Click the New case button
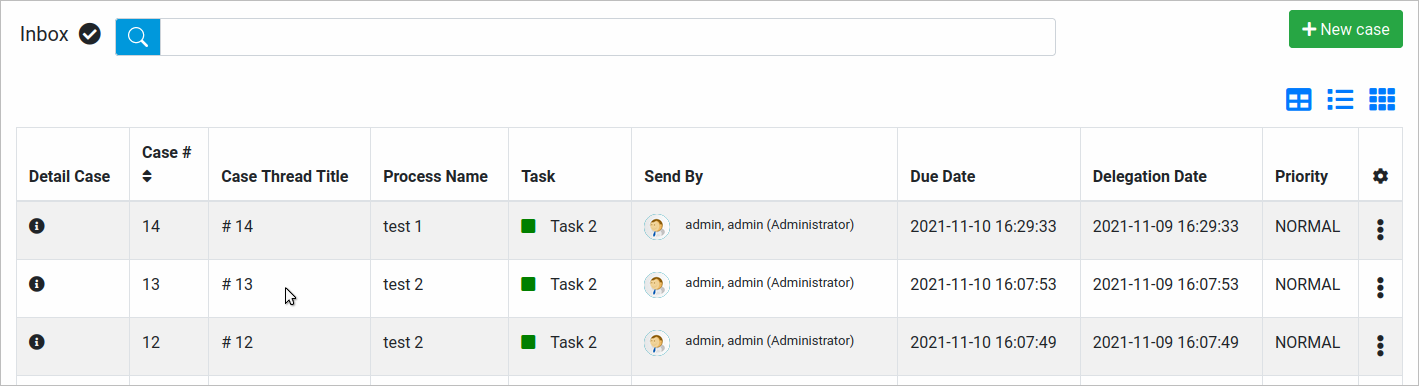1419x386 pixels. [1345, 29]
